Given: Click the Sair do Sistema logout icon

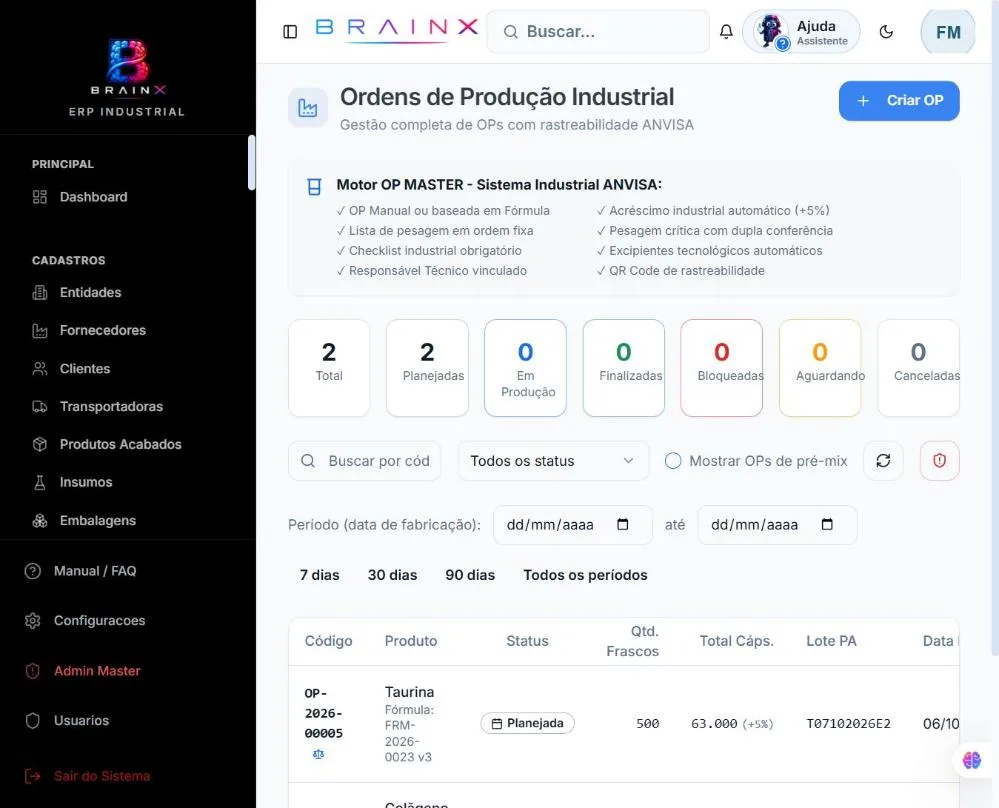Looking at the screenshot, I should (32, 776).
